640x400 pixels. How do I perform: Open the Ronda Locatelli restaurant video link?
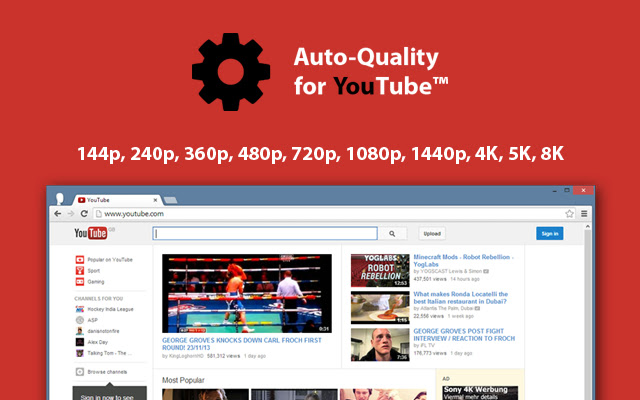[460, 298]
